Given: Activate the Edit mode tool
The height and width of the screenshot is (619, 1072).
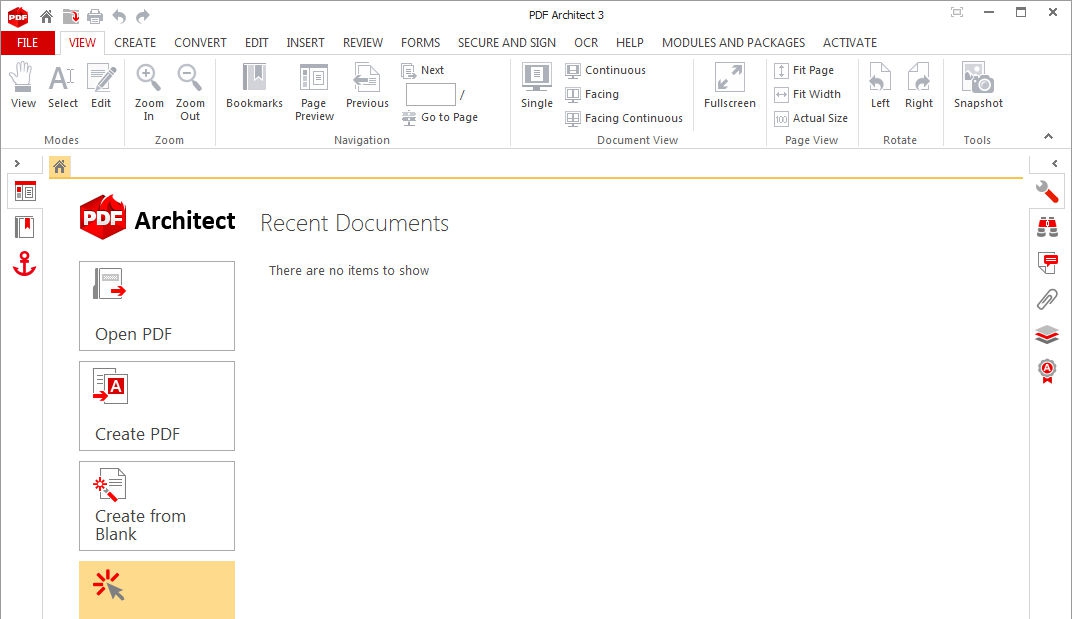Looking at the screenshot, I should click(101, 88).
